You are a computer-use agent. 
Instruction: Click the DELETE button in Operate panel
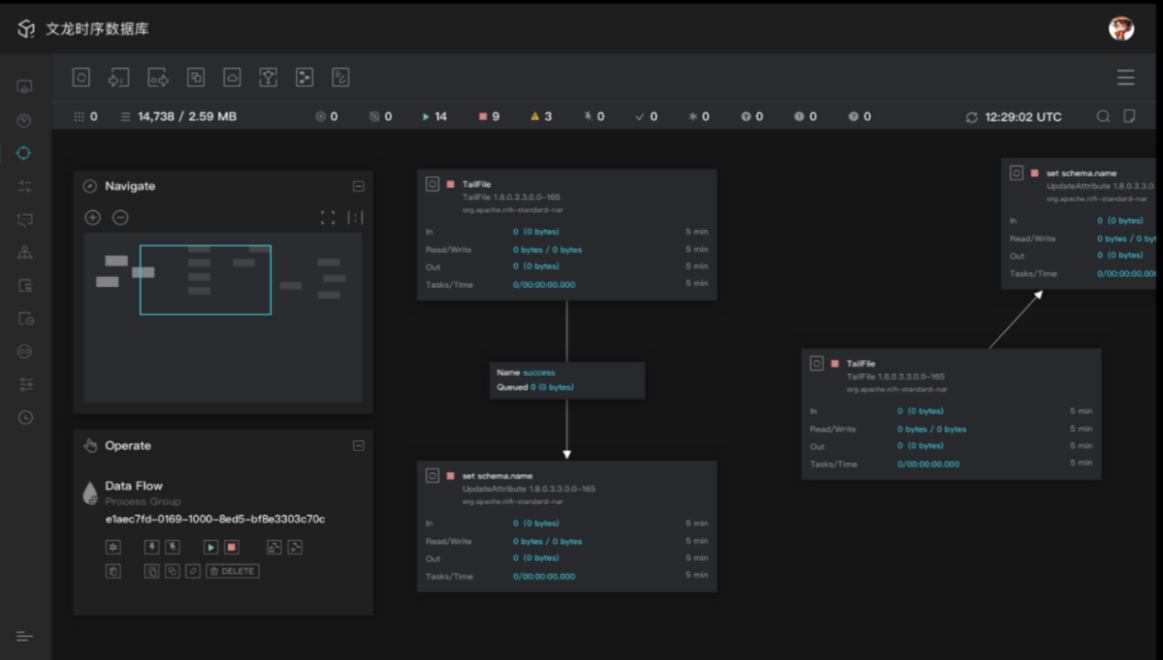coord(233,571)
